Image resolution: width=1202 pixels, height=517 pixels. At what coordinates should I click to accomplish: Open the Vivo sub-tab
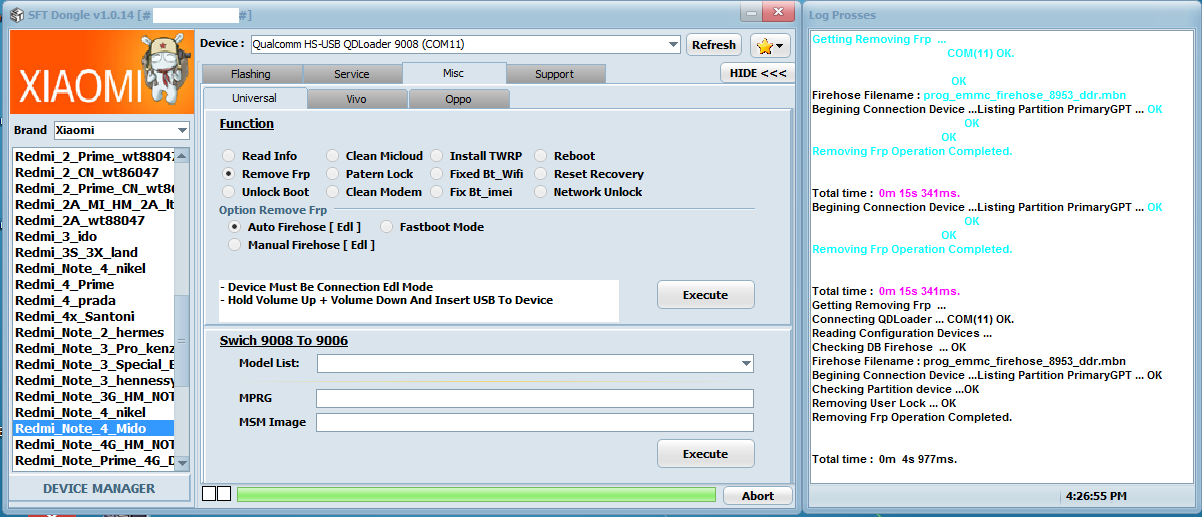point(357,99)
